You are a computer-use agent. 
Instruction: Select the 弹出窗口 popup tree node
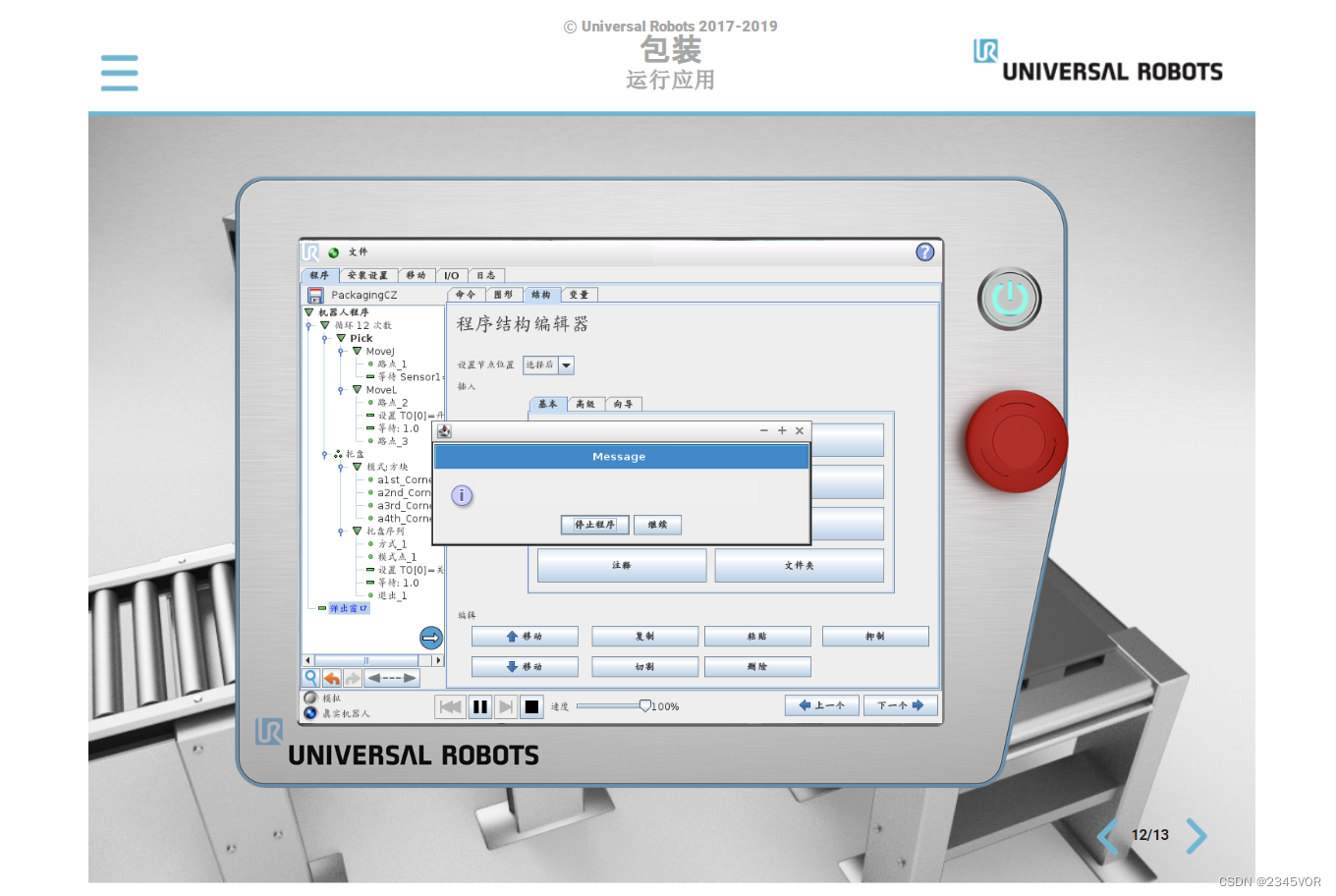click(x=349, y=608)
